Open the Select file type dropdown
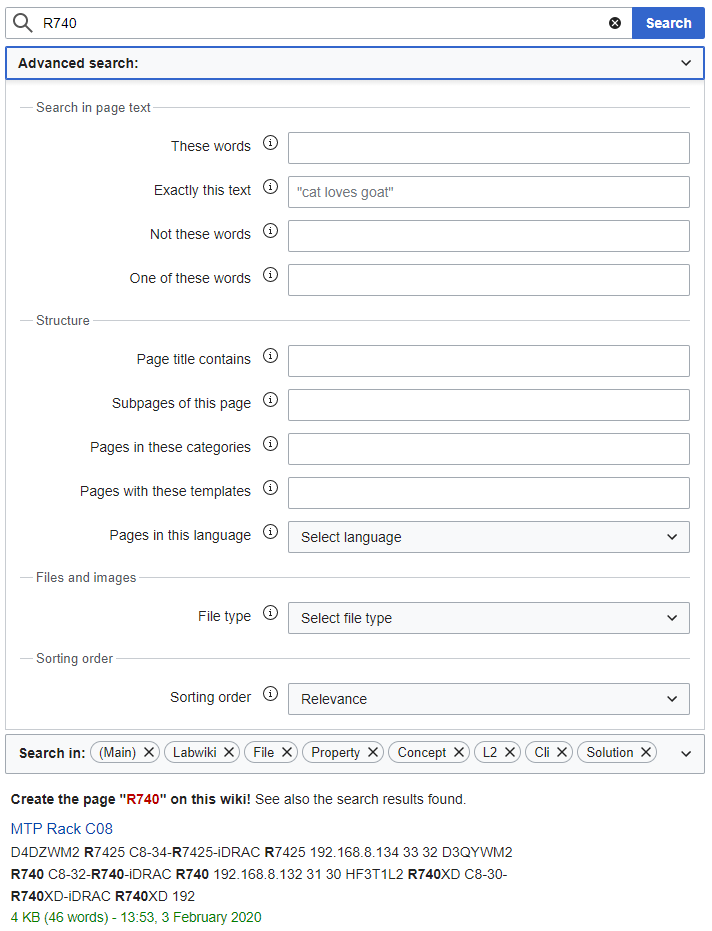Image resolution: width=712 pixels, height=931 pixels. [x=488, y=618]
